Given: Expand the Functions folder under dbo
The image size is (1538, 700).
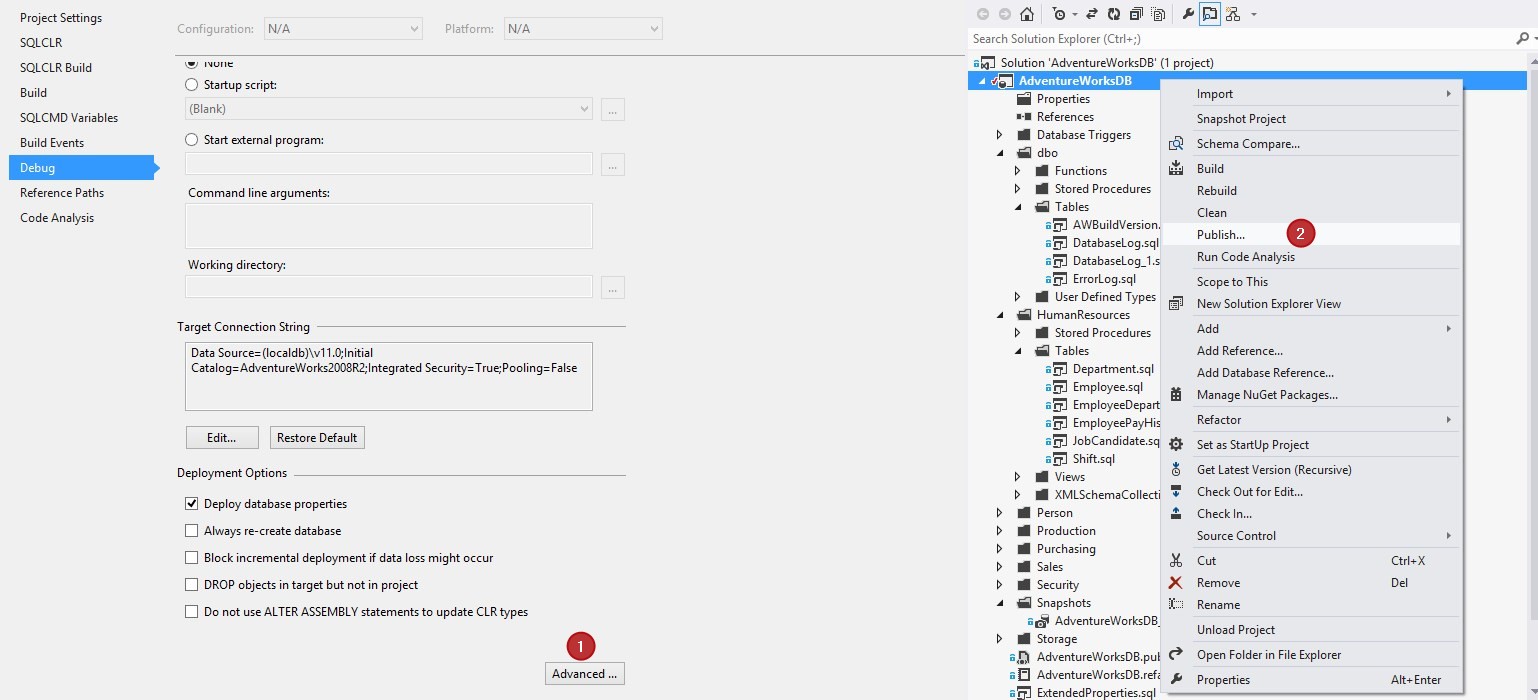Looking at the screenshot, I should (1017, 171).
